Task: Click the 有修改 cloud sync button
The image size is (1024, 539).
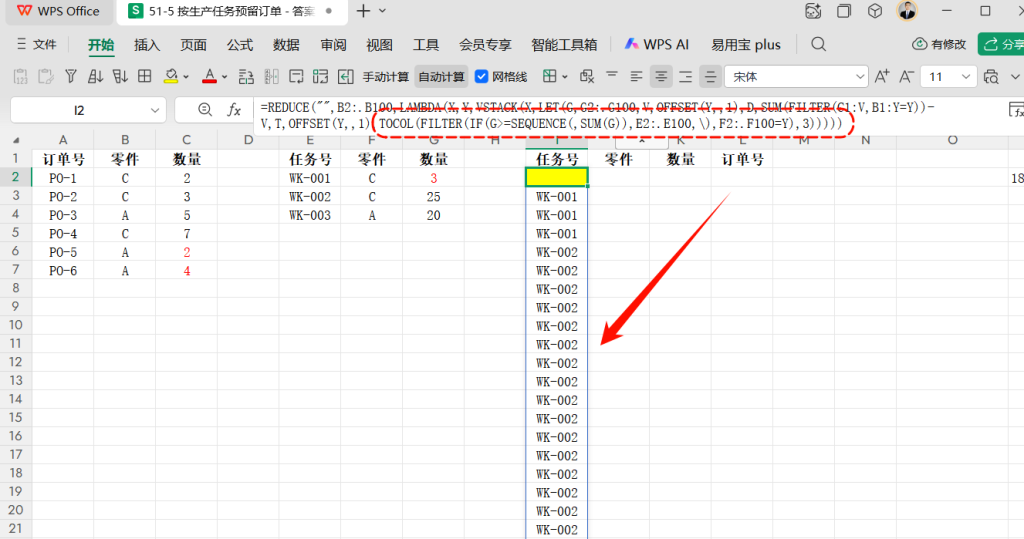Action: (939, 44)
